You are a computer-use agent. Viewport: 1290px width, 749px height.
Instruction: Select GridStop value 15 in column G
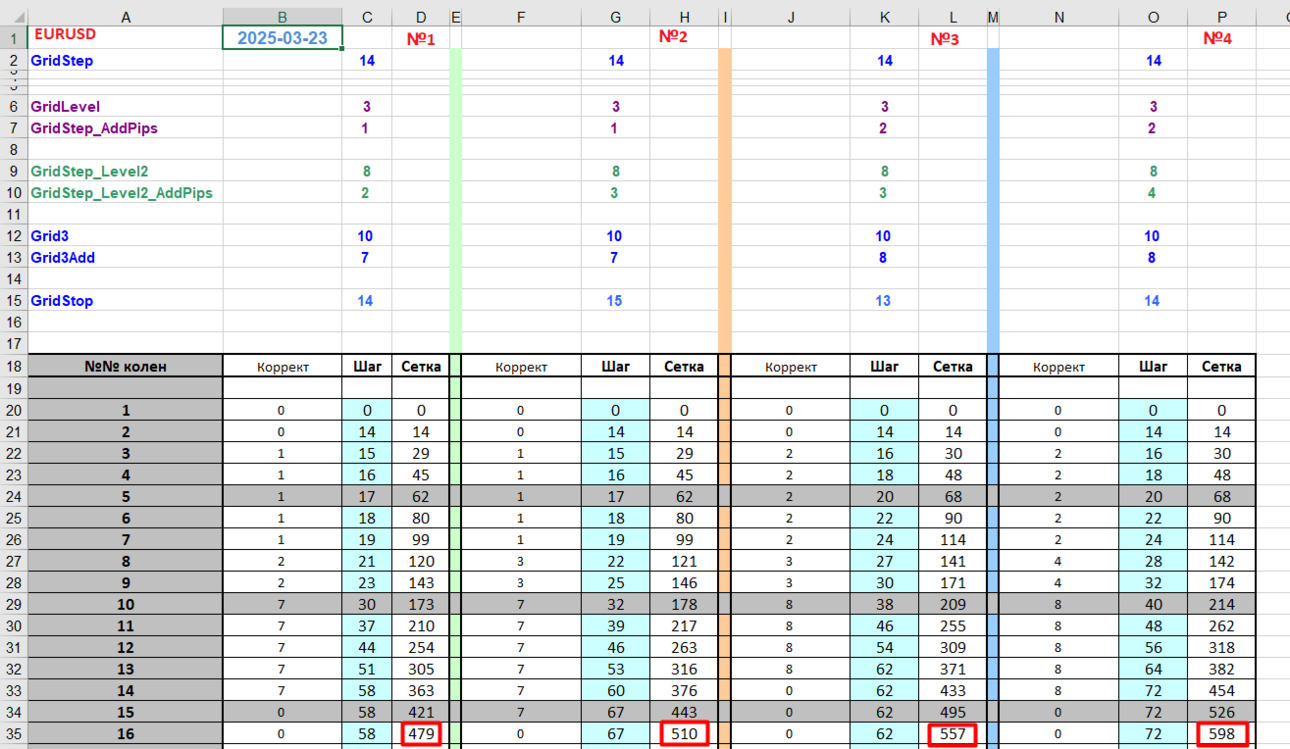pyautogui.click(x=615, y=300)
